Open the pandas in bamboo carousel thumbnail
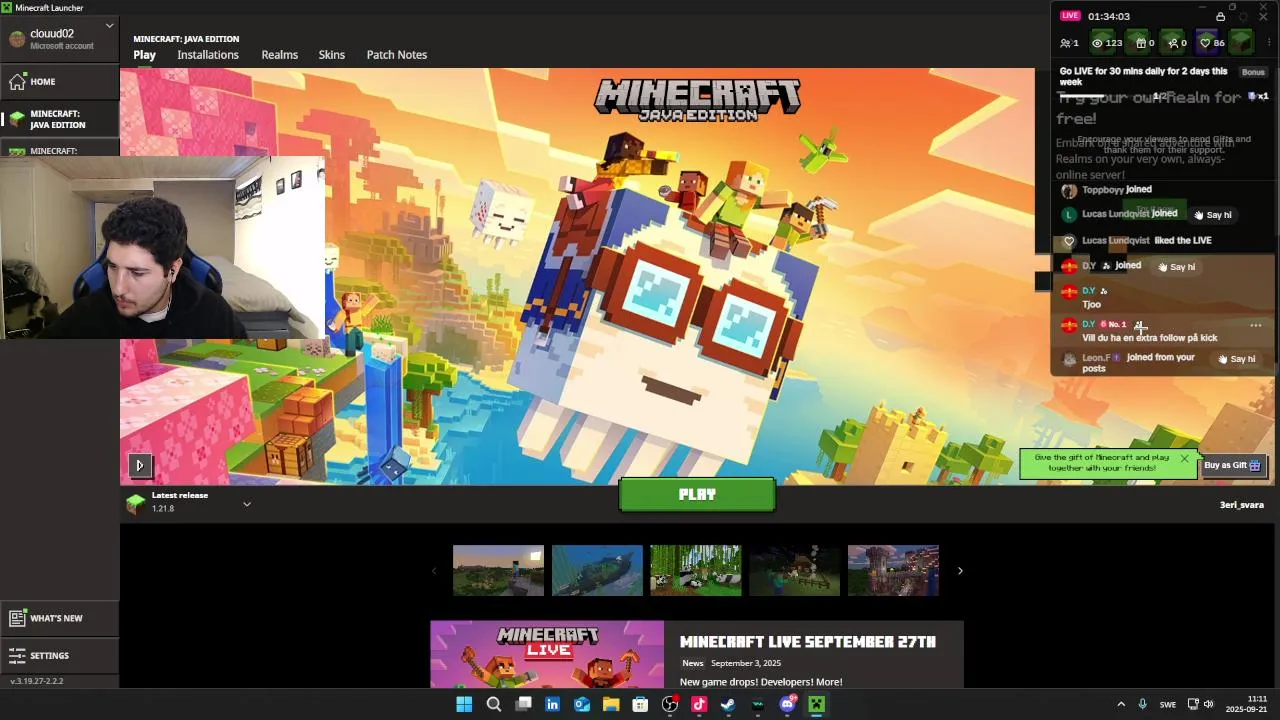Image resolution: width=1280 pixels, height=720 pixels. pyautogui.click(x=696, y=570)
